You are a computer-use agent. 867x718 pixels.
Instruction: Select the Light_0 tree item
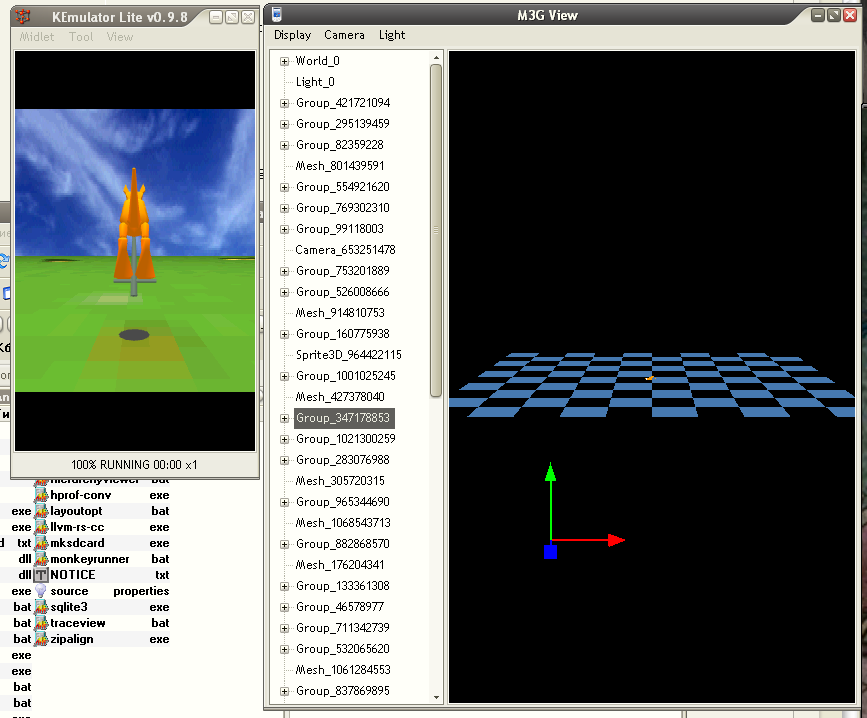point(315,82)
